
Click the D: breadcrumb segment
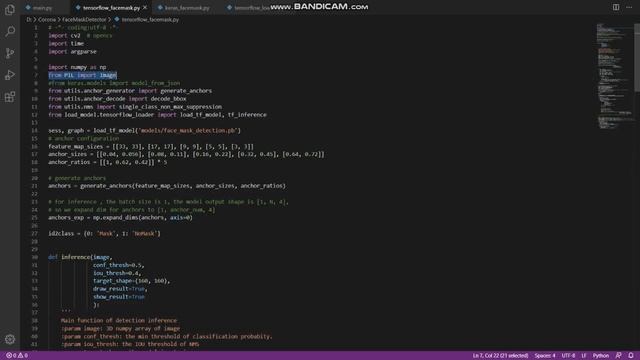tap(29, 20)
